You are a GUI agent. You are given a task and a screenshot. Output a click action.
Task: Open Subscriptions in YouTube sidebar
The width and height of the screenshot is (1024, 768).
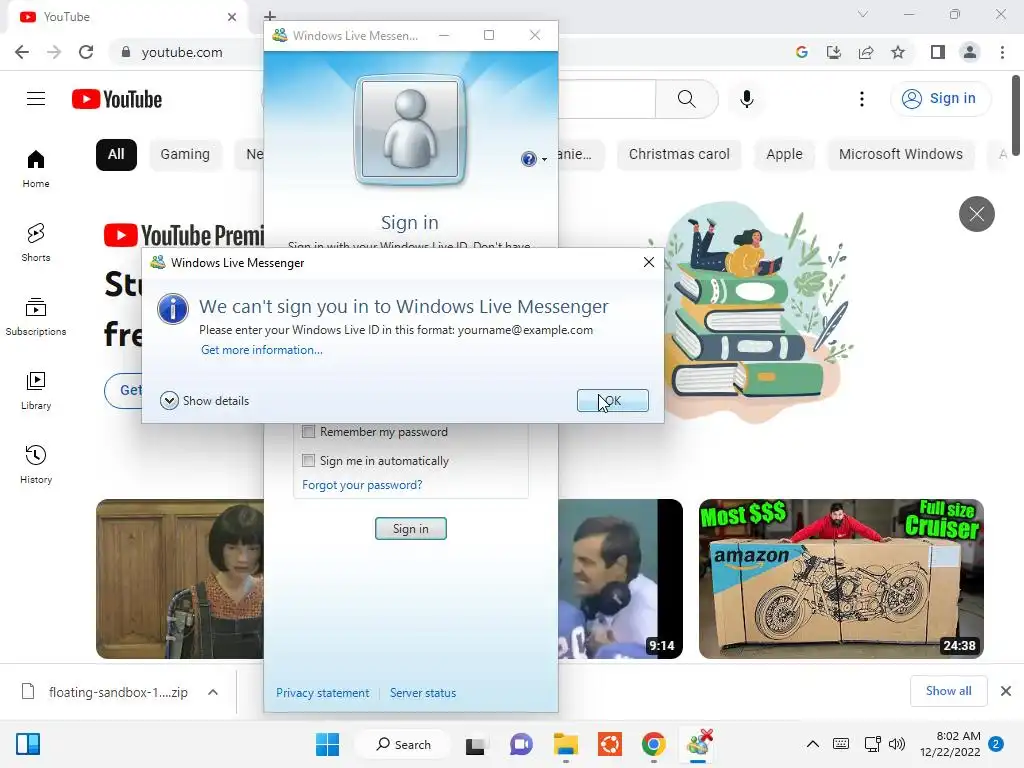coord(36,317)
